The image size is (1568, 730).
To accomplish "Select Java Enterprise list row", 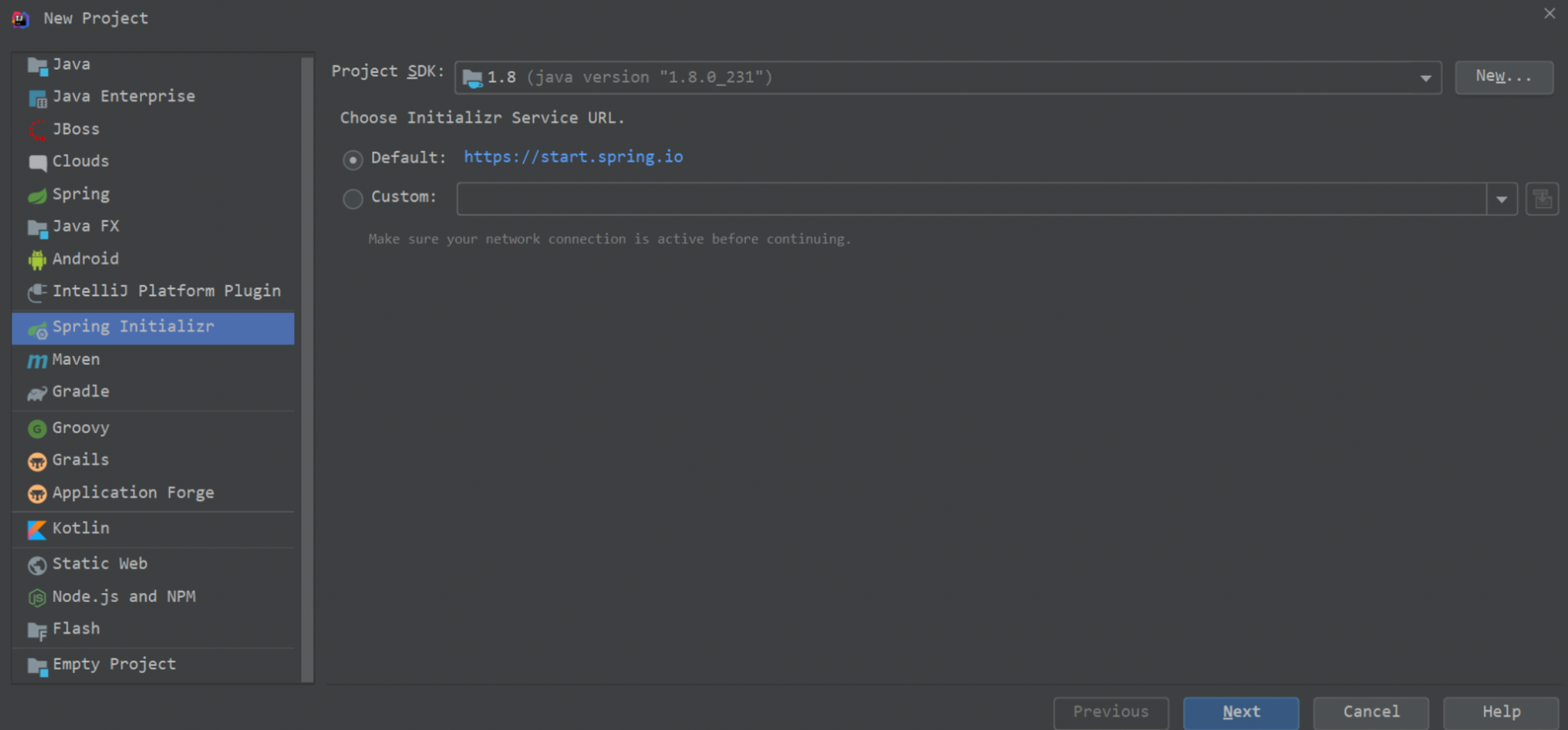I will click(153, 97).
